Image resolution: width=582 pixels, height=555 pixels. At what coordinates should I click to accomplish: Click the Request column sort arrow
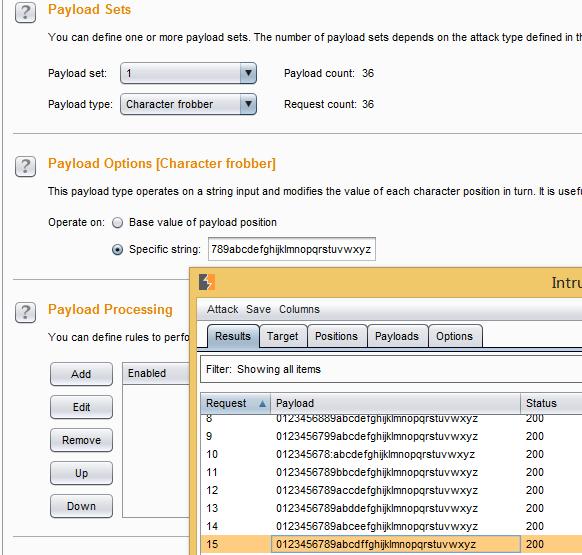pos(262,404)
